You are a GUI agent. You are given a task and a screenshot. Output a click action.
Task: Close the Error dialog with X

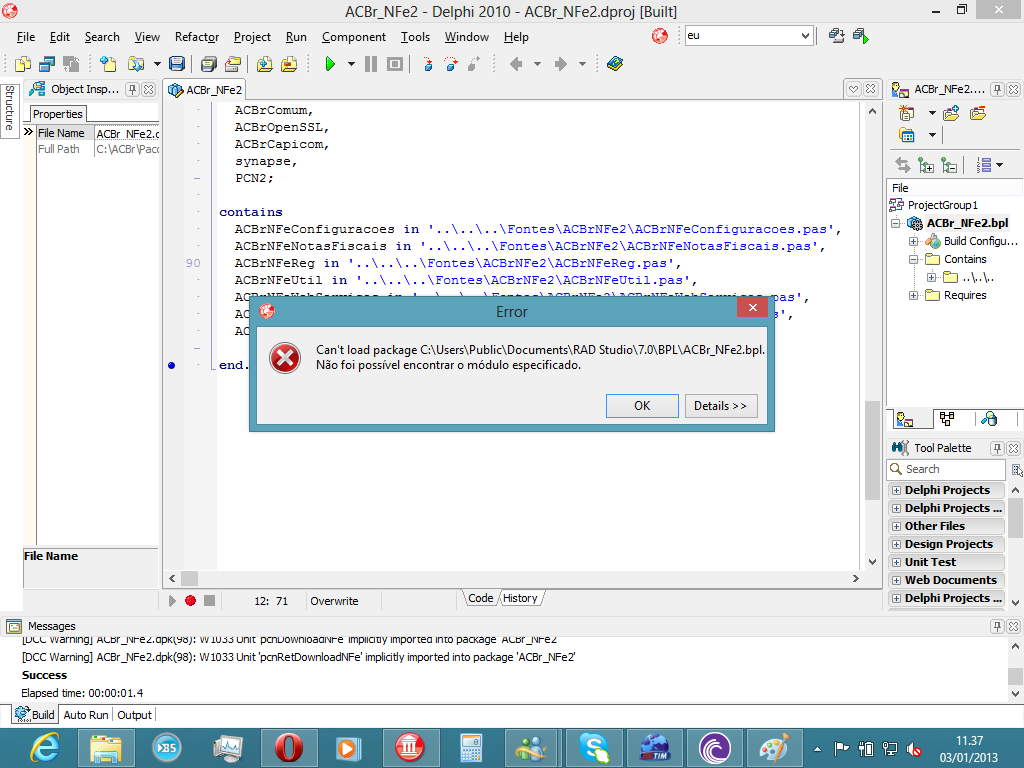coord(752,308)
